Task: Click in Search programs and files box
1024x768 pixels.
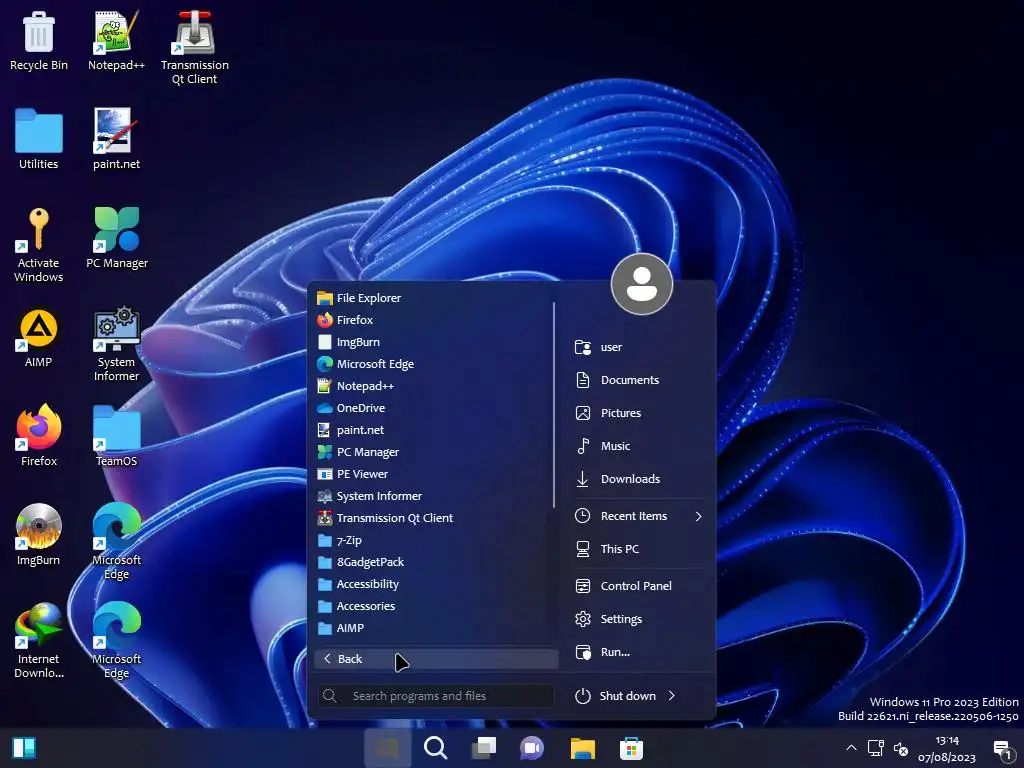Action: click(x=436, y=696)
